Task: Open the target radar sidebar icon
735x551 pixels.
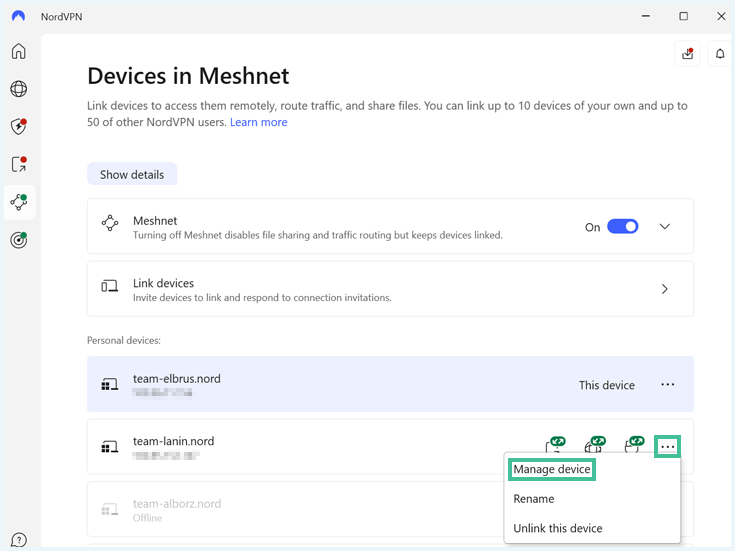Action: [19, 240]
